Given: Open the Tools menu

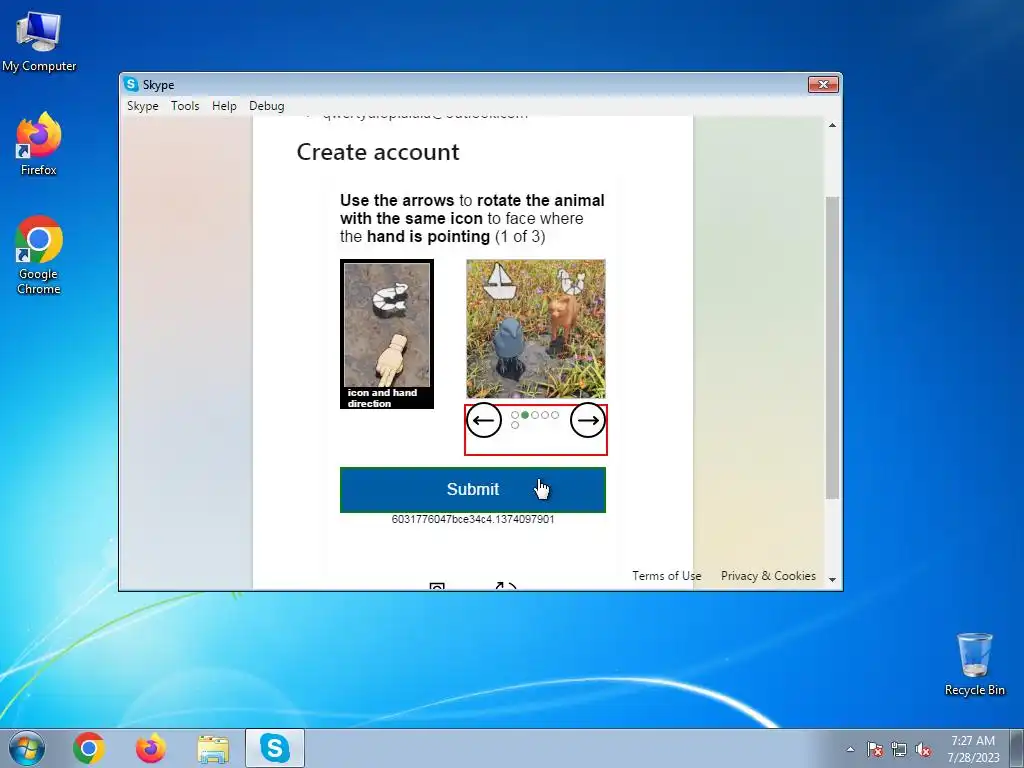Looking at the screenshot, I should pyautogui.click(x=185, y=106).
